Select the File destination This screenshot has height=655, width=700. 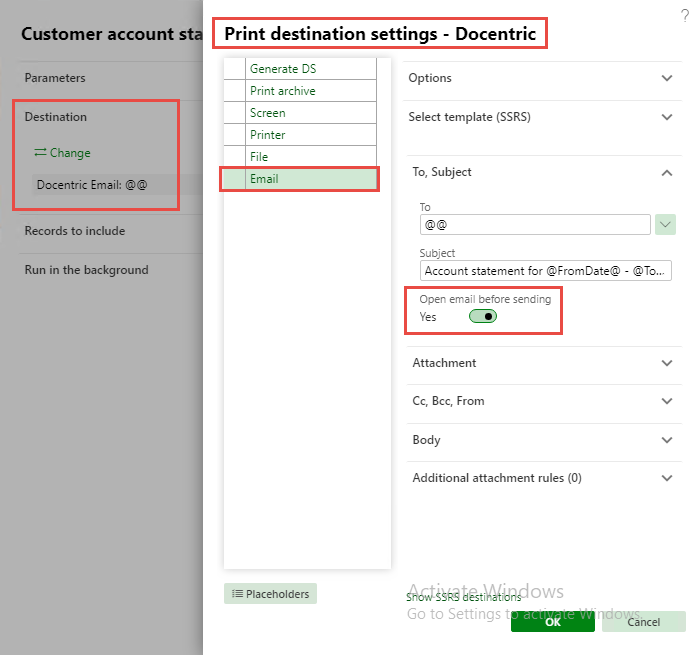(x=258, y=157)
